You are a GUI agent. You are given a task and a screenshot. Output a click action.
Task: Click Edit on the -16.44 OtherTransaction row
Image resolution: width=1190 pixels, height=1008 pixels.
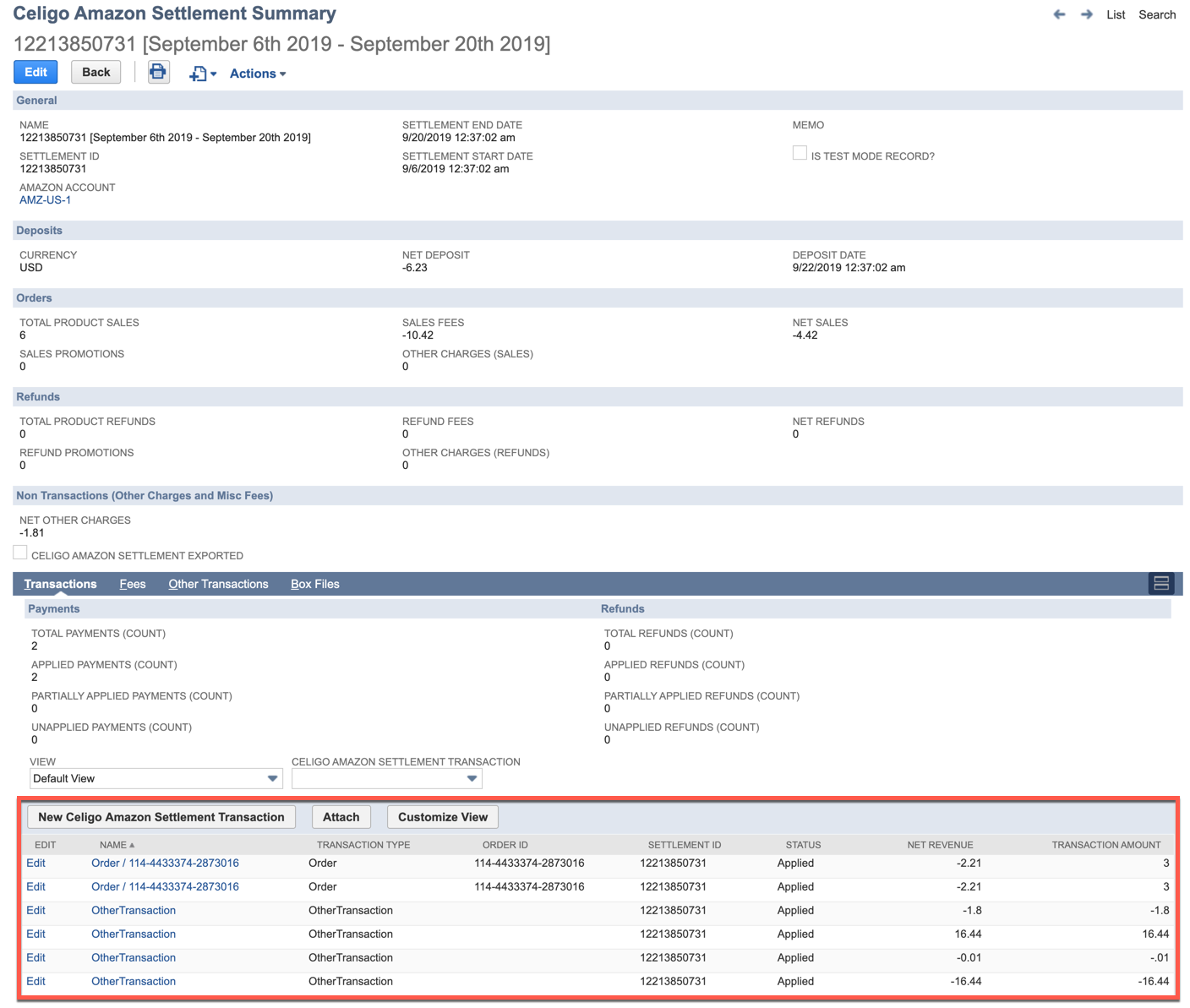(x=35, y=982)
